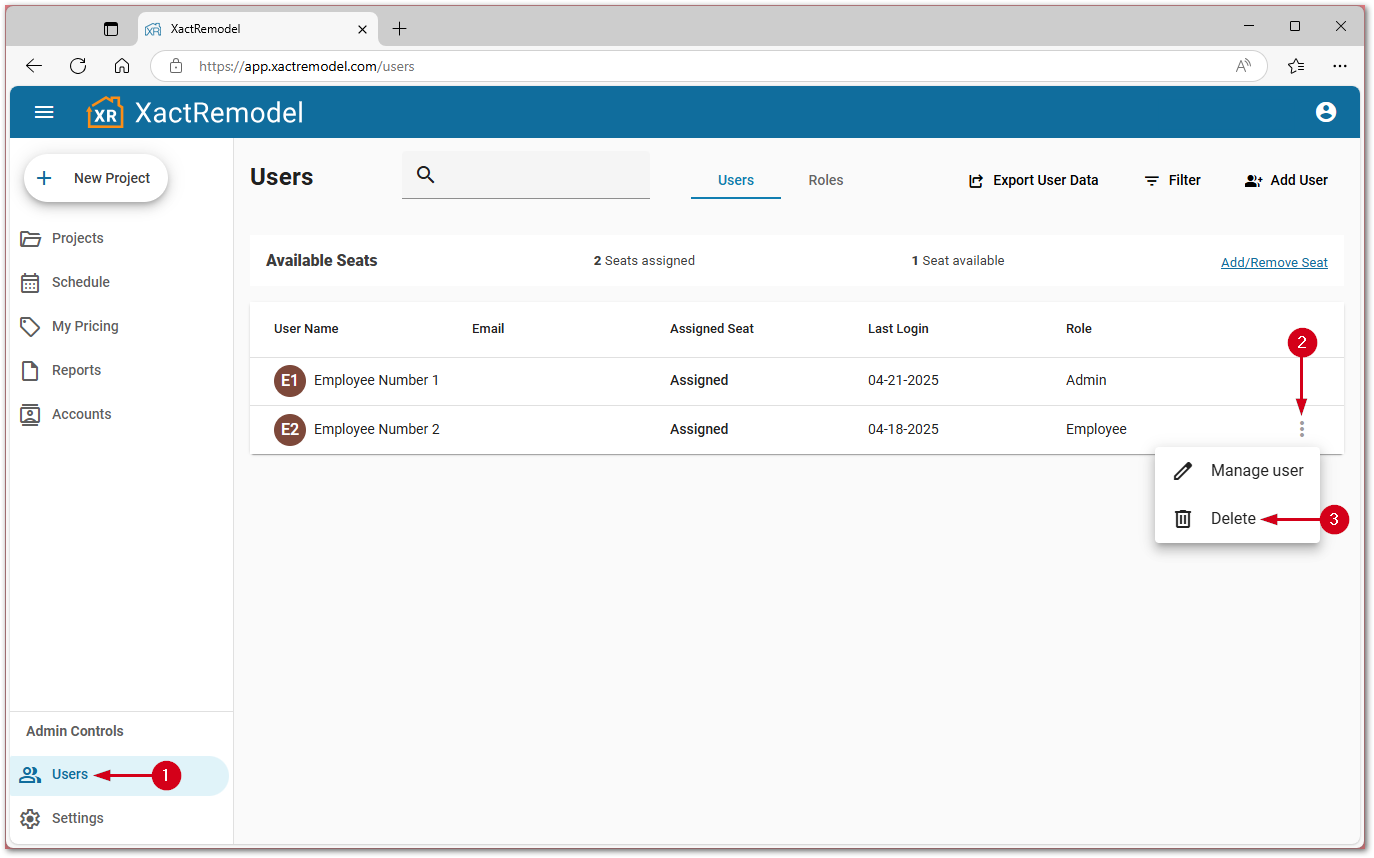The image size is (1374, 858).
Task: Click the Accounts contact icon
Action: click(x=31, y=414)
